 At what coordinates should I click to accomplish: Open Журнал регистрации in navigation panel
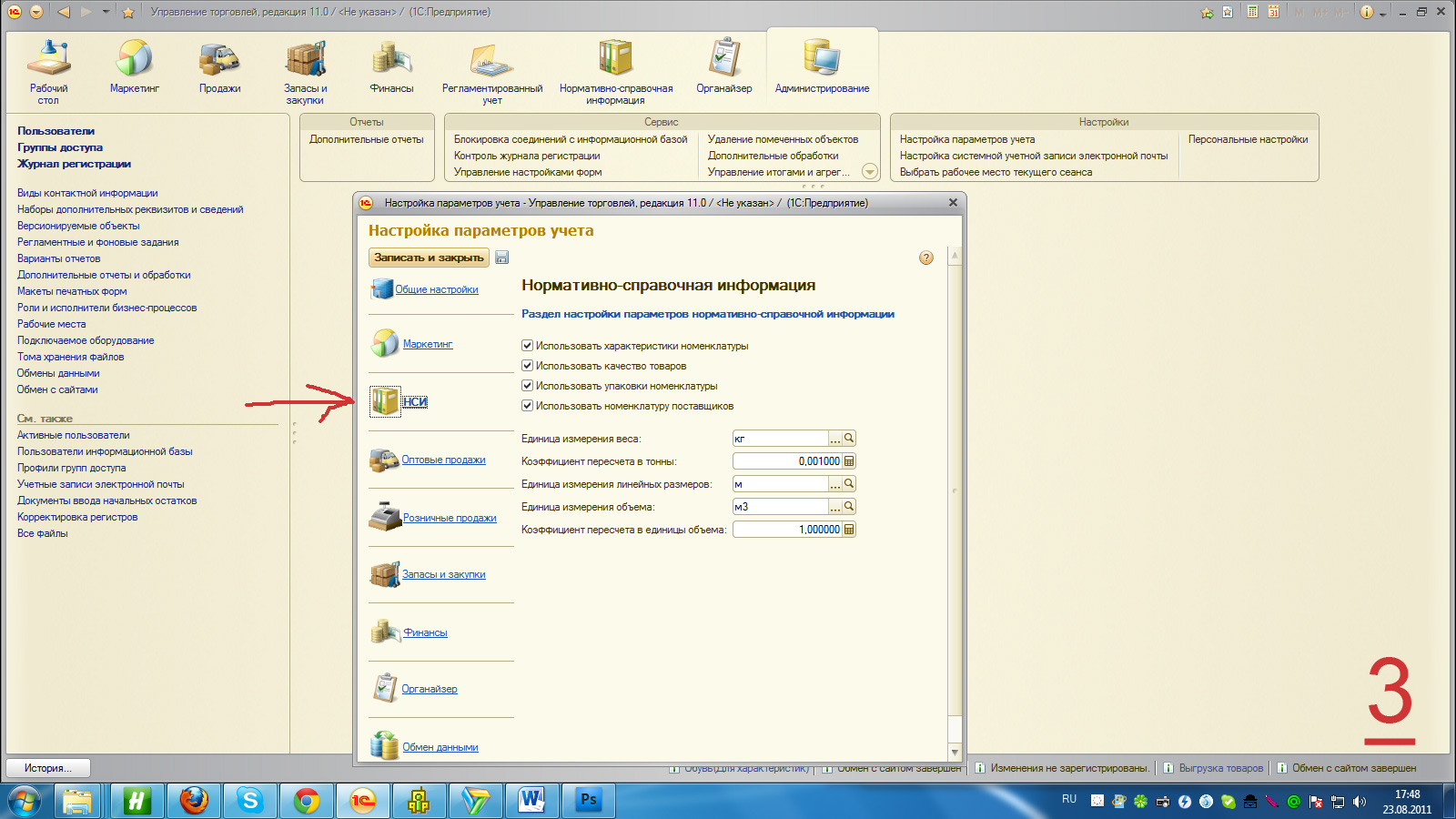click(74, 164)
